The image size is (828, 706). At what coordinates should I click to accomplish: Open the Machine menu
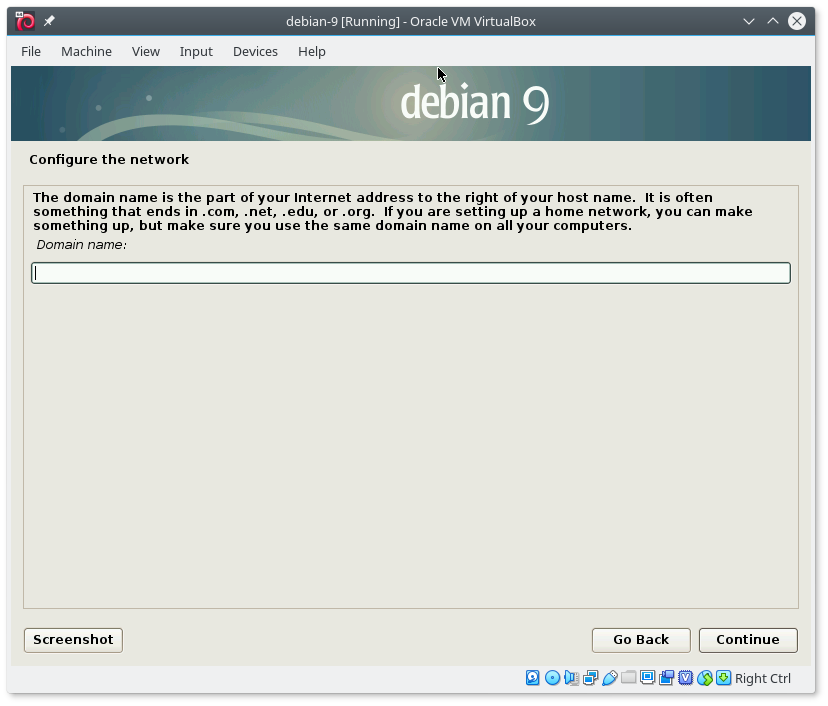86,51
